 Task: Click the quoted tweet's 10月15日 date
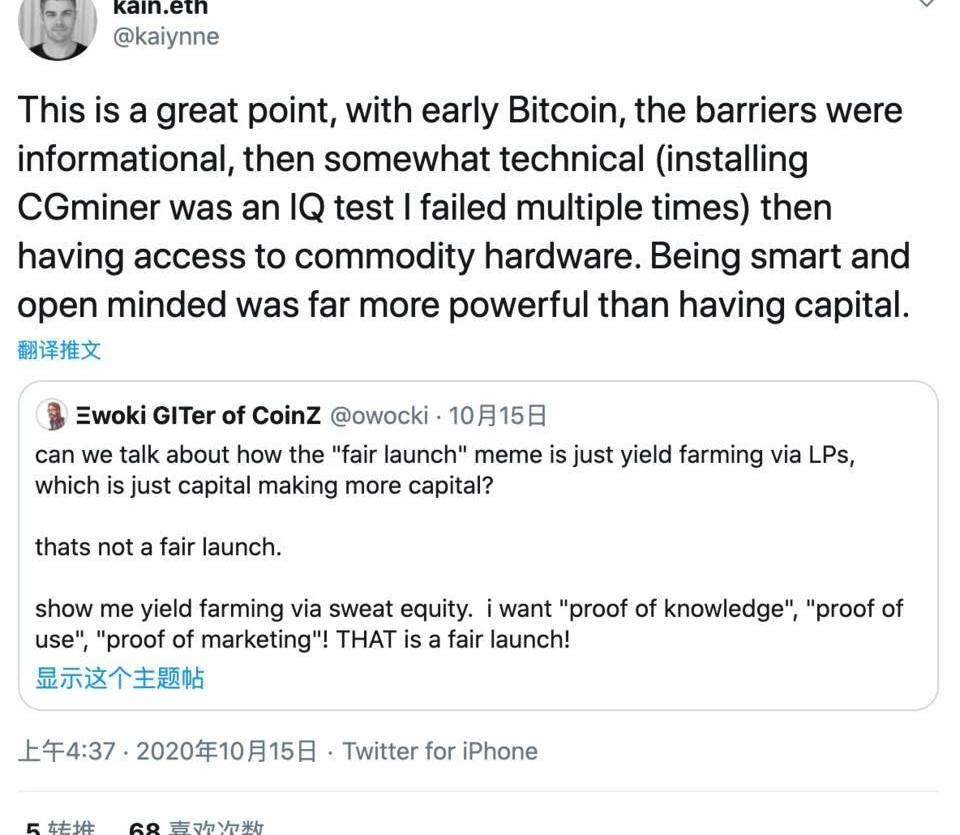[x=498, y=415]
